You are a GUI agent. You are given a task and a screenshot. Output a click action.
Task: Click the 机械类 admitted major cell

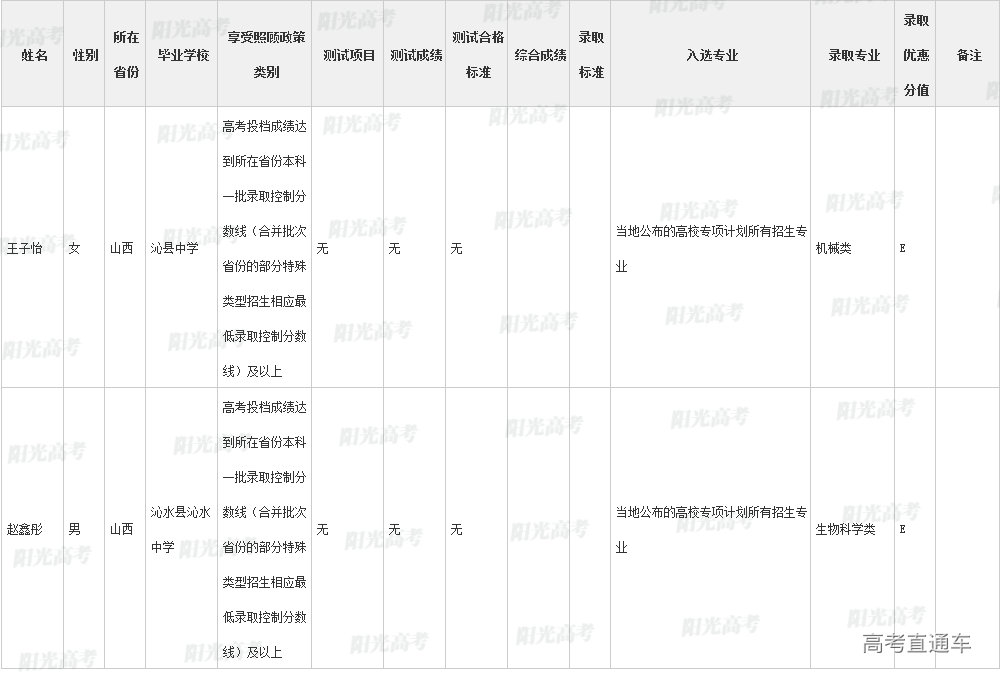[834, 248]
